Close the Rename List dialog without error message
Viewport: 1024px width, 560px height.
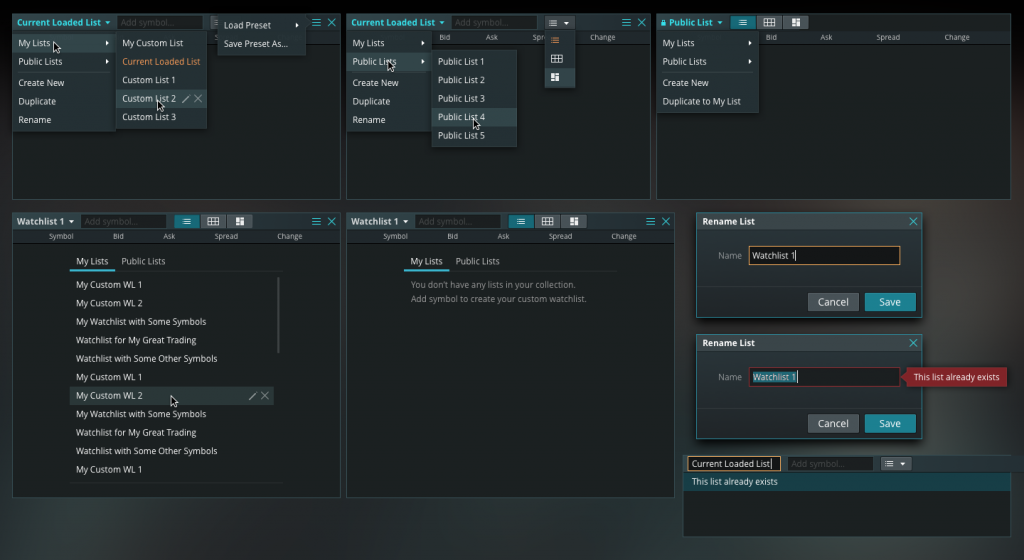click(913, 221)
